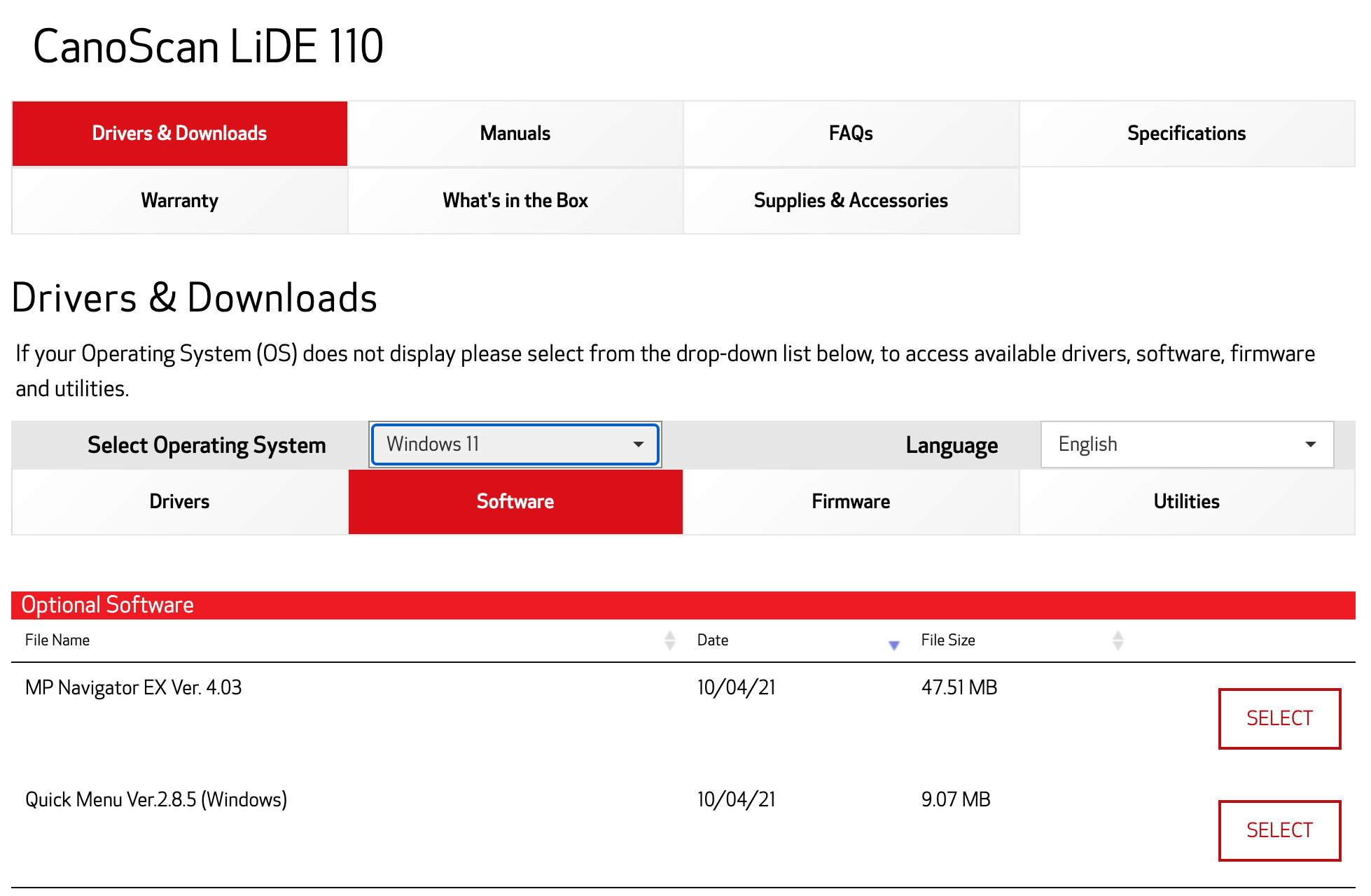Sort files by the File Name column arrows

click(x=669, y=639)
